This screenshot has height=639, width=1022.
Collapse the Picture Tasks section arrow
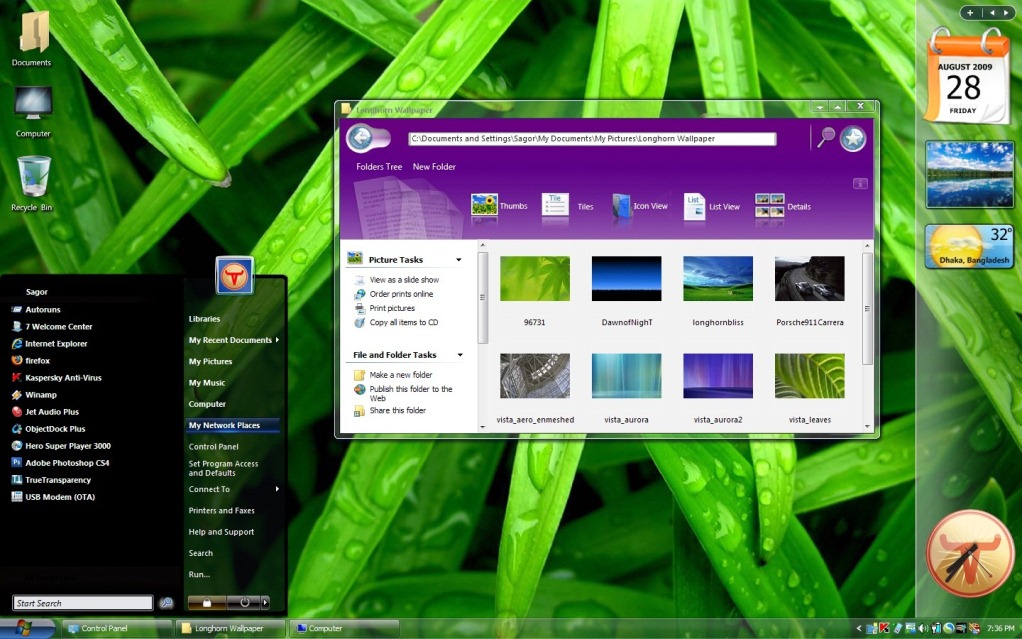(459, 260)
